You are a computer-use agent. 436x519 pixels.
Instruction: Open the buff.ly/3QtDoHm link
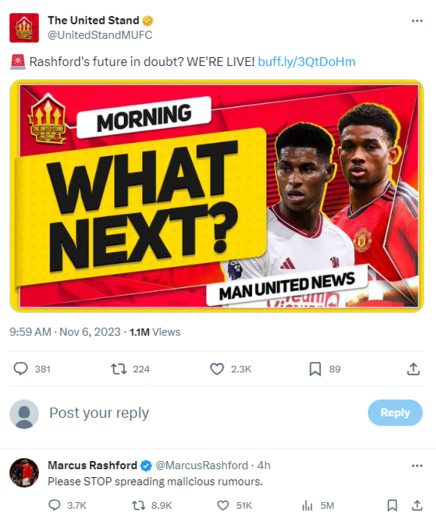click(307, 62)
